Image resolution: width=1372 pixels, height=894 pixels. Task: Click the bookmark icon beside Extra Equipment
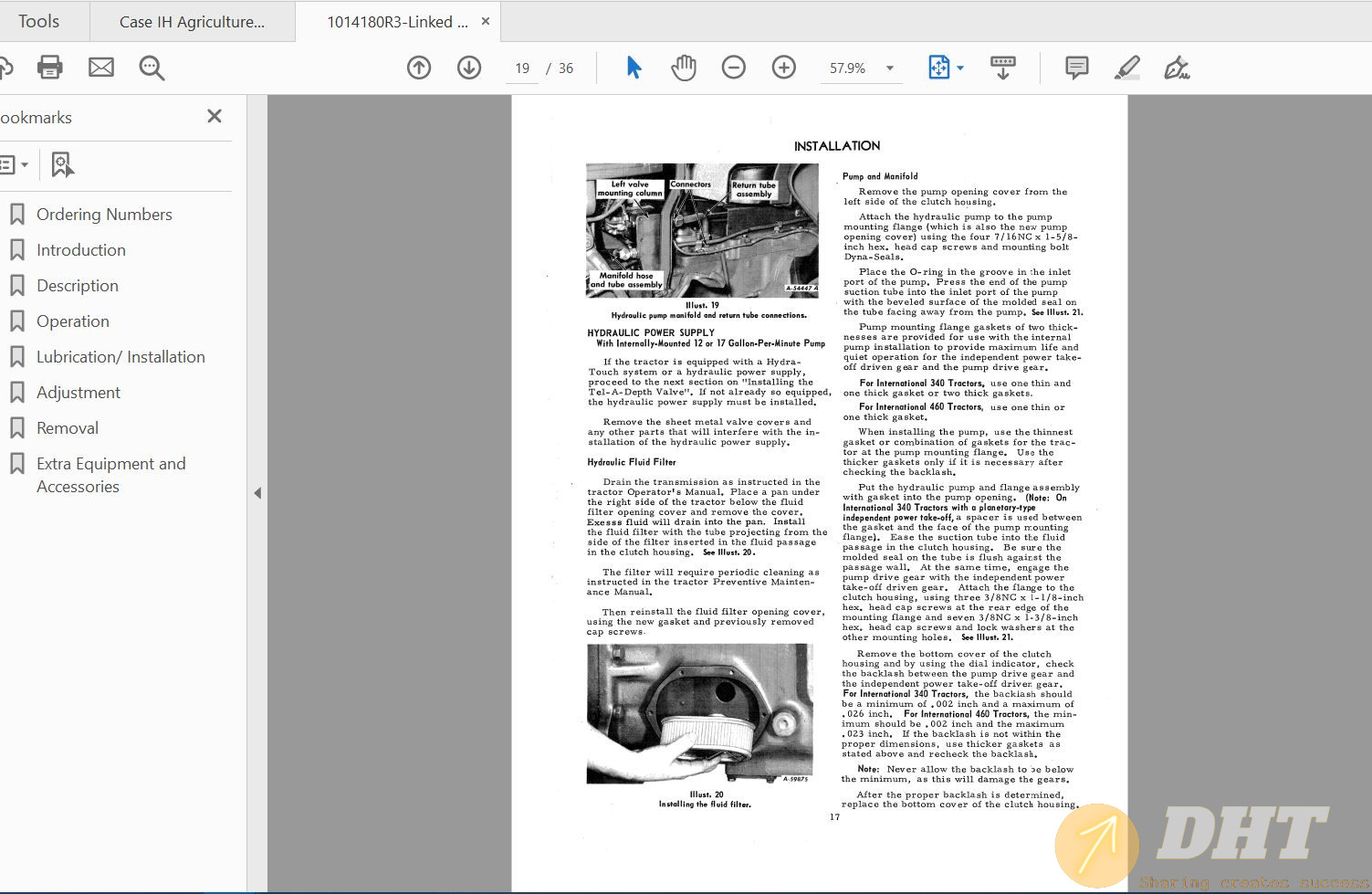click(x=16, y=464)
